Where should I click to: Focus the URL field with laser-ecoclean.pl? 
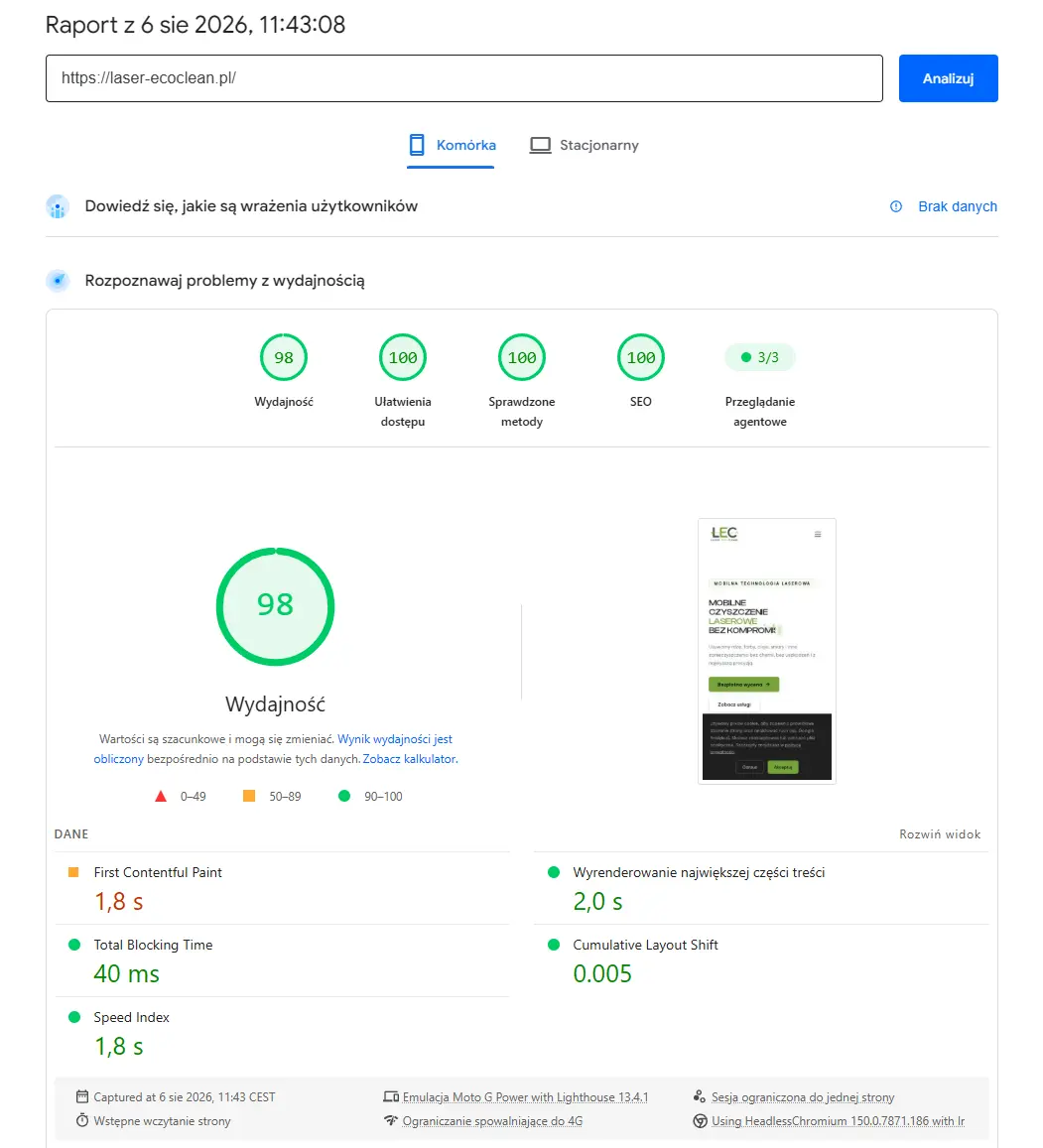coord(463,78)
